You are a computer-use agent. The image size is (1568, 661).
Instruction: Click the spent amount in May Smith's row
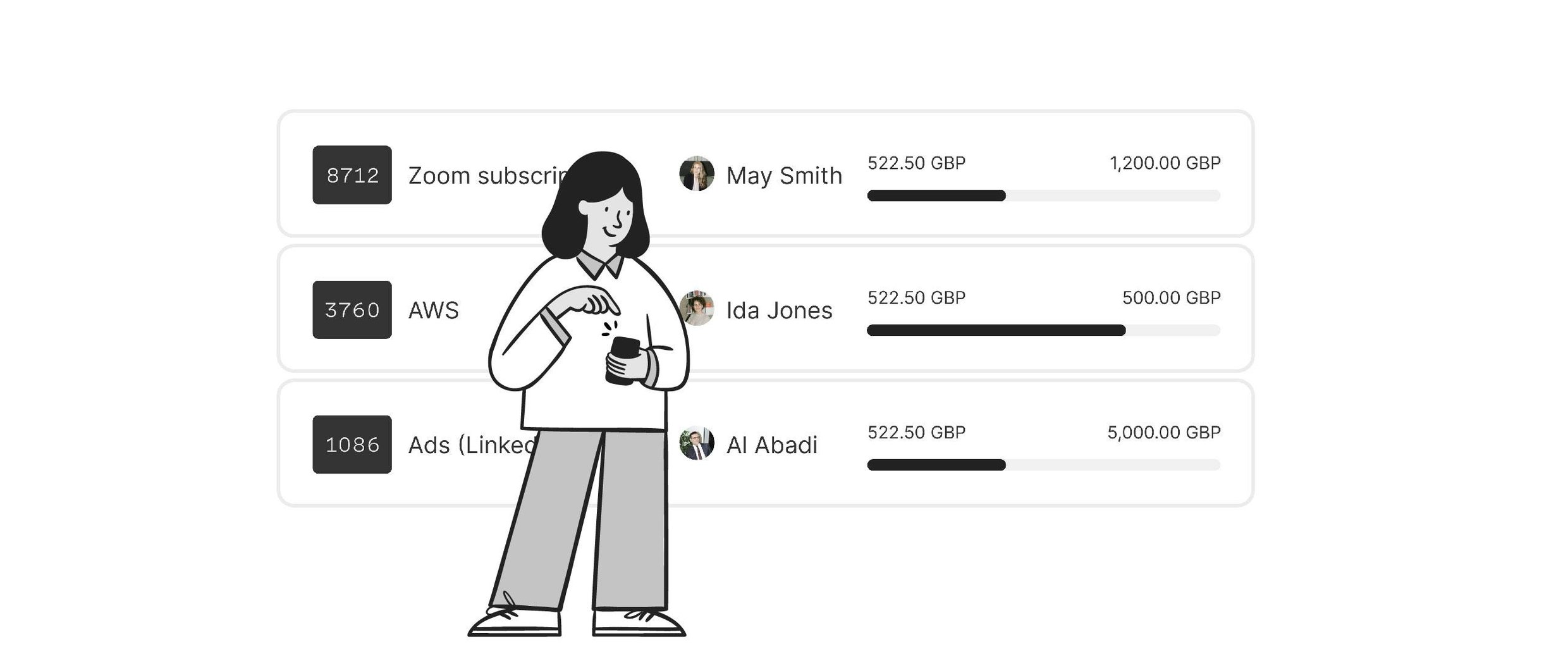[x=916, y=163]
